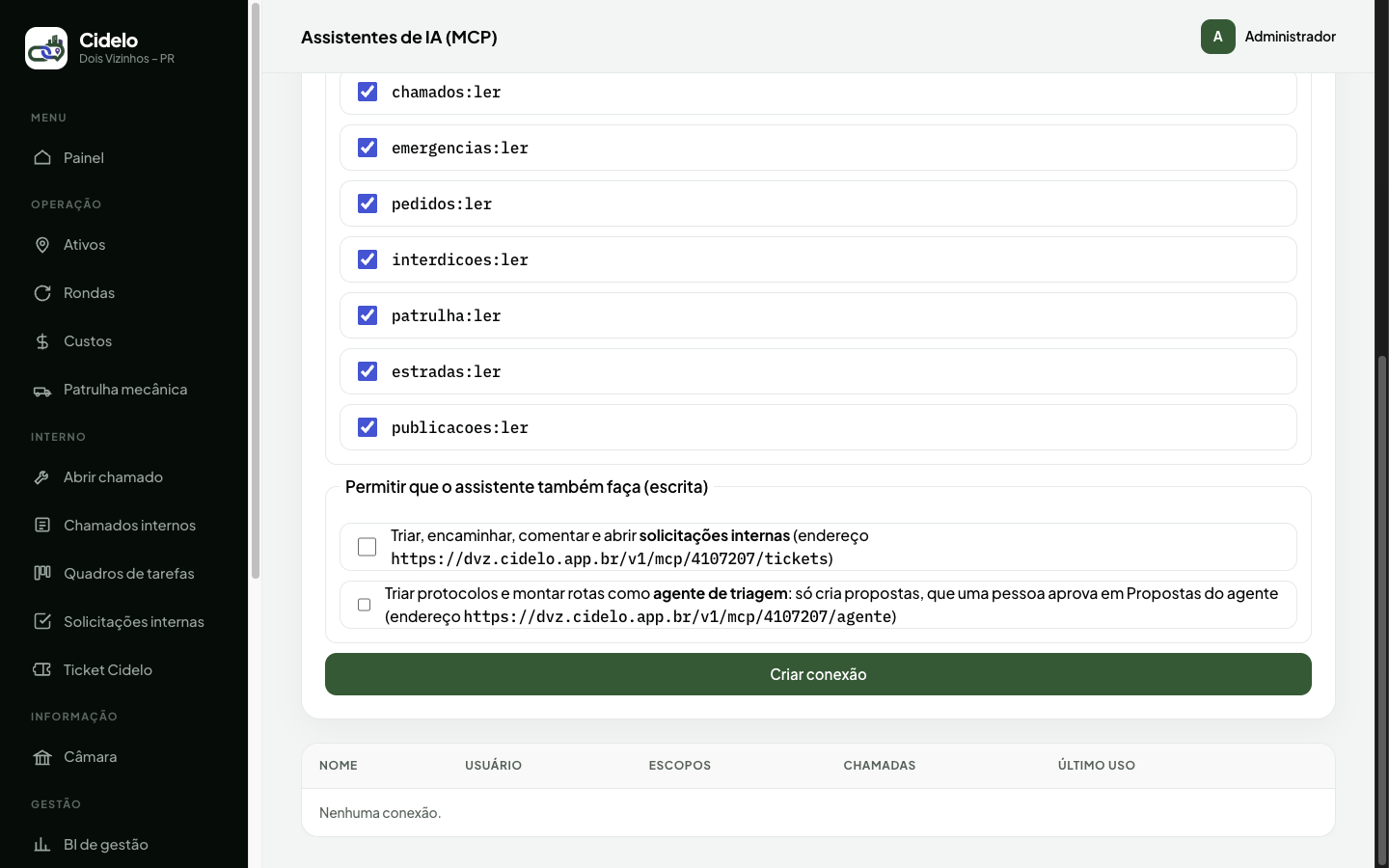The height and width of the screenshot is (868, 1389).
Task: Click the sidebar scrollbar thumb
Action: pos(256,291)
